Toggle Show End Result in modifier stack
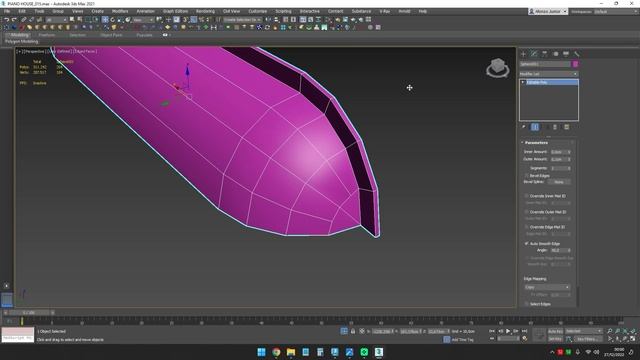The image size is (640, 360). point(535,127)
